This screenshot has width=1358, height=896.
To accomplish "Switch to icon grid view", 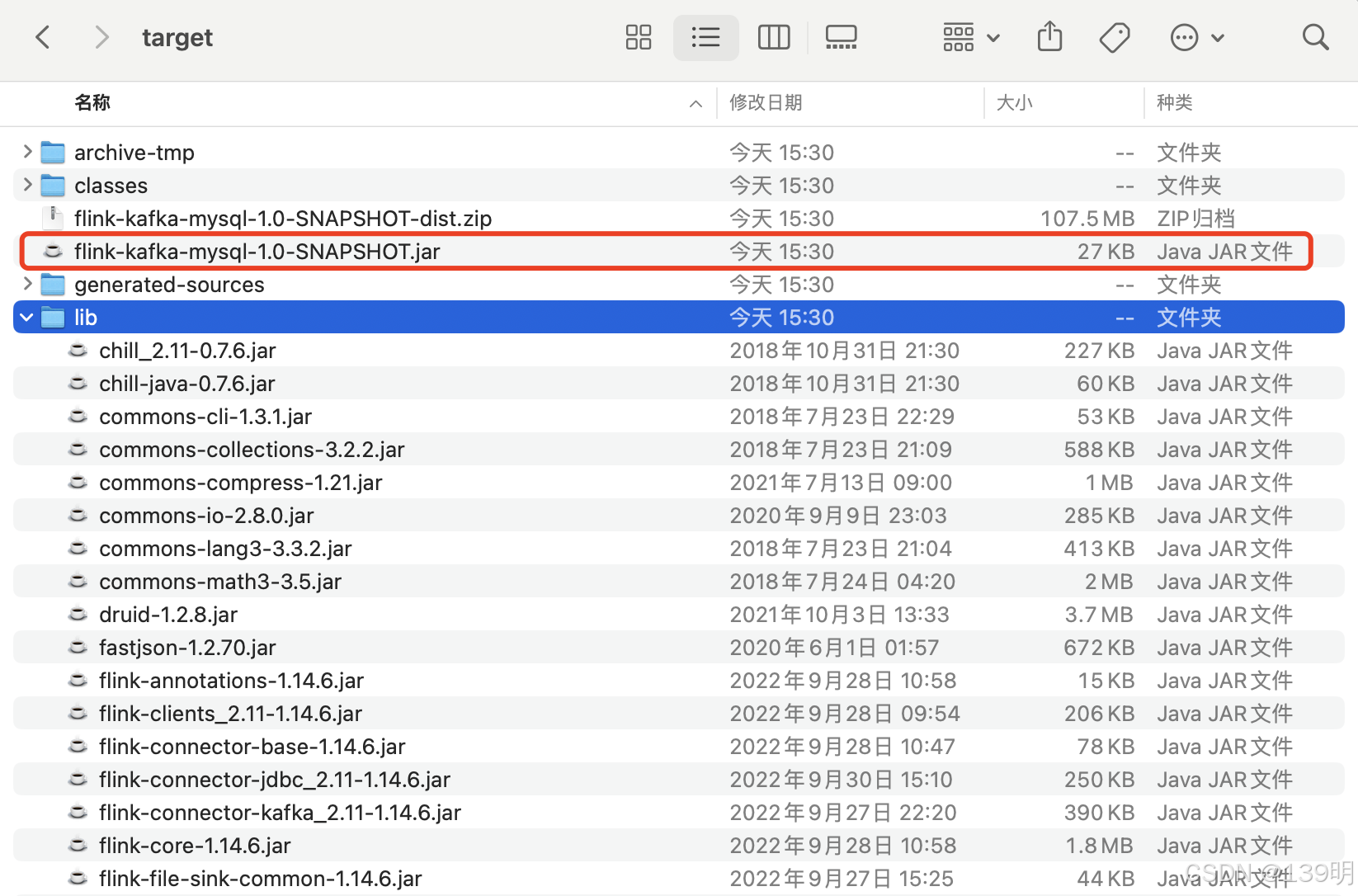I will coord(638,37).
